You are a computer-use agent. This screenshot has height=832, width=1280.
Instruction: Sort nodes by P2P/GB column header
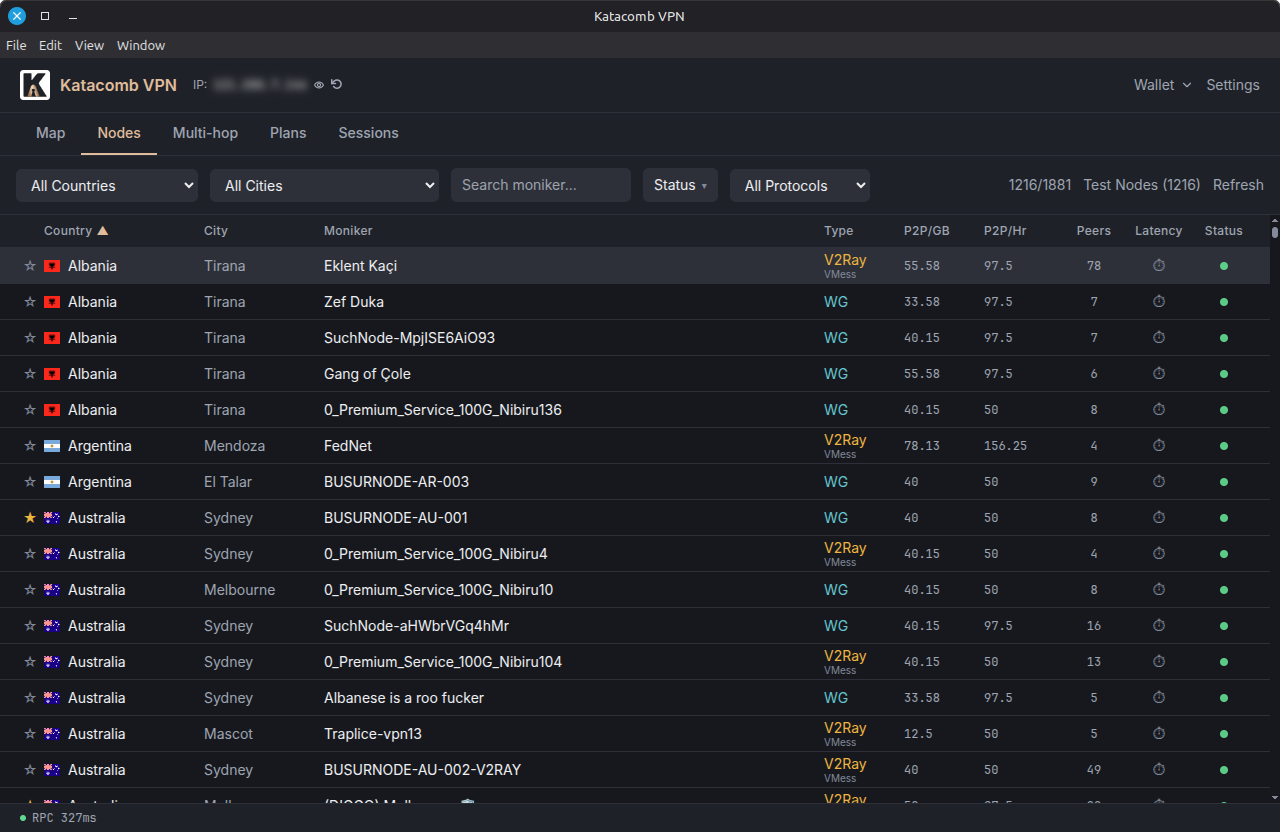[927, 231]
